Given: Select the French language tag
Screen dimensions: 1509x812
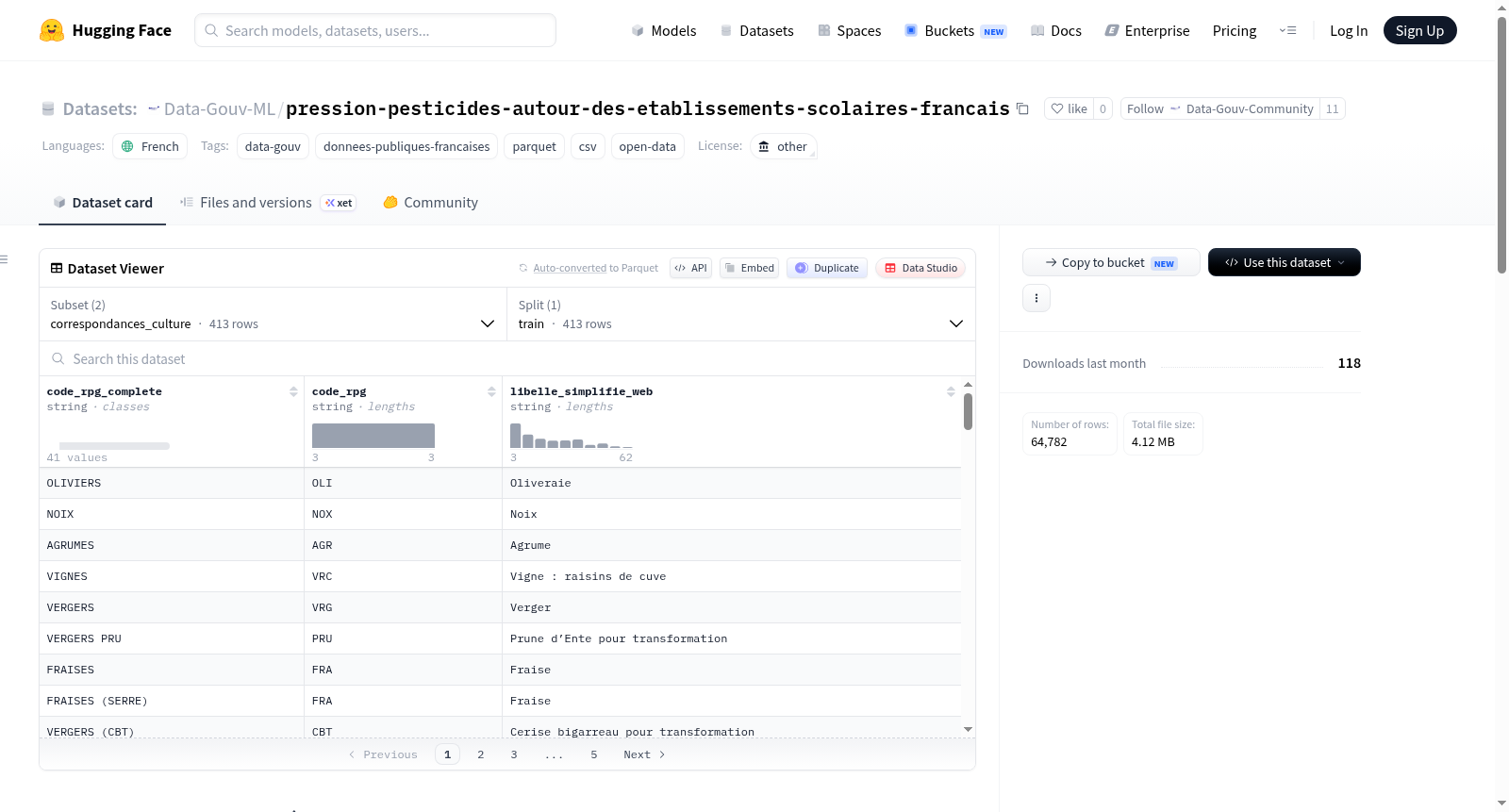Looking at the screenshot, I should [x=150, y=146].
